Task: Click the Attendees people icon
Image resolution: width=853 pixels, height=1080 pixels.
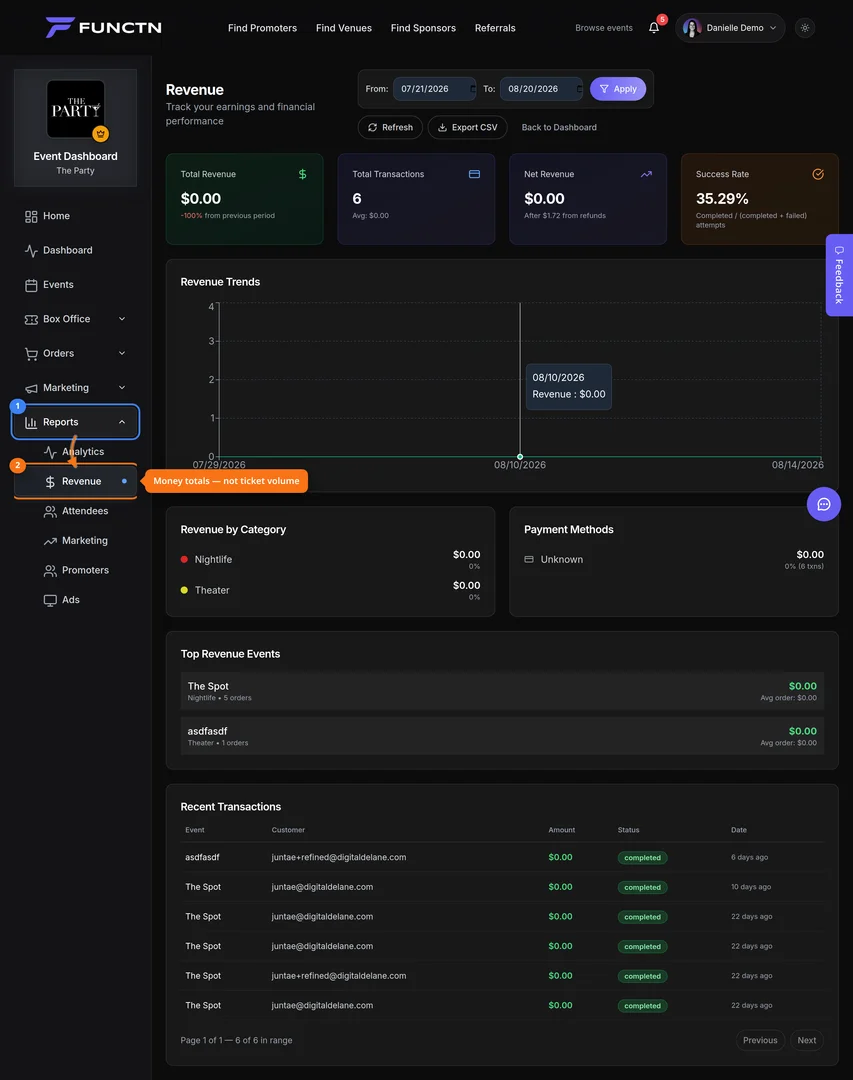Action: click(50, 511)
